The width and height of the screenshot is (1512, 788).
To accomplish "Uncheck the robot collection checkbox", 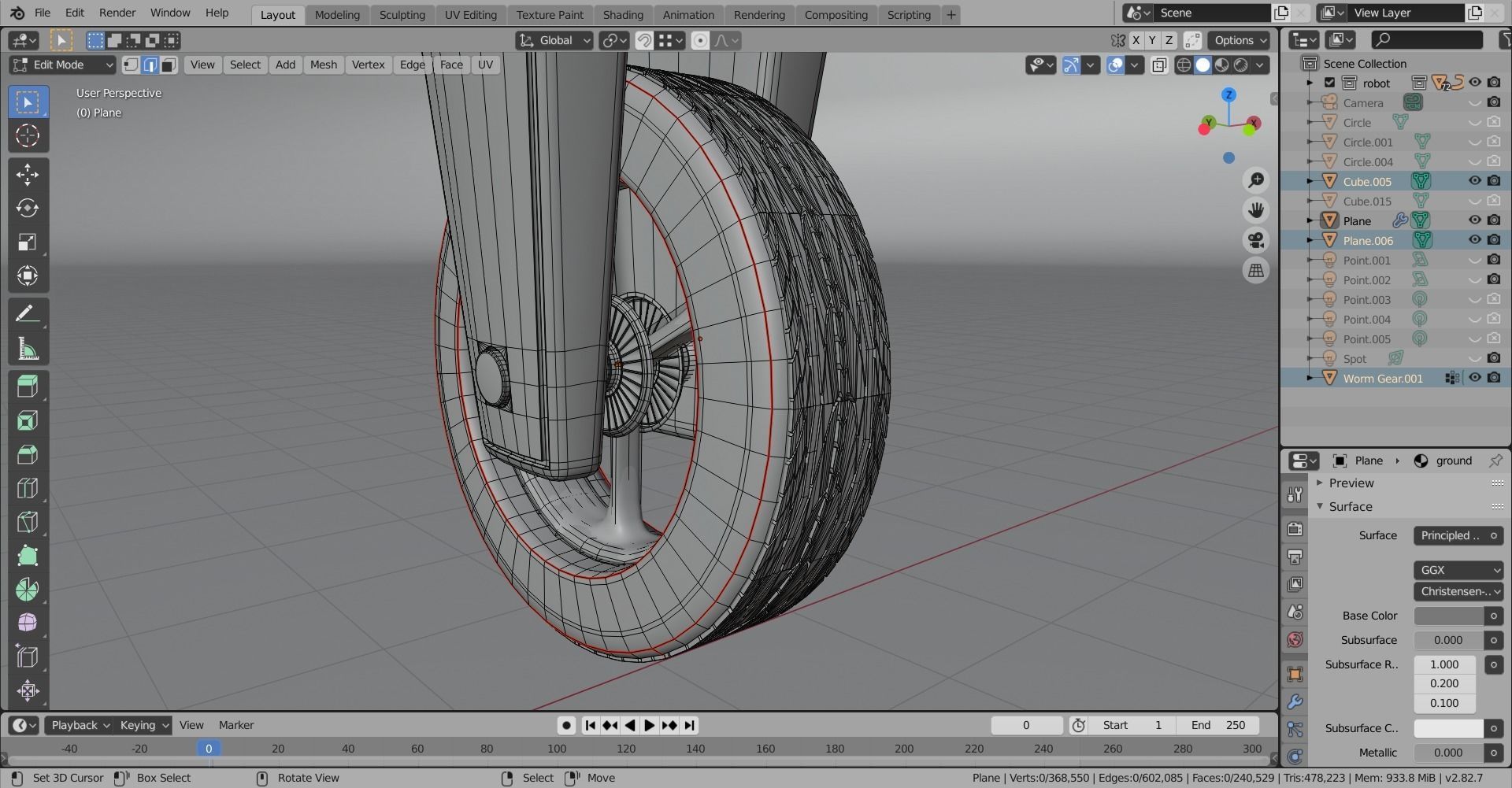I will coord(1330,83).
